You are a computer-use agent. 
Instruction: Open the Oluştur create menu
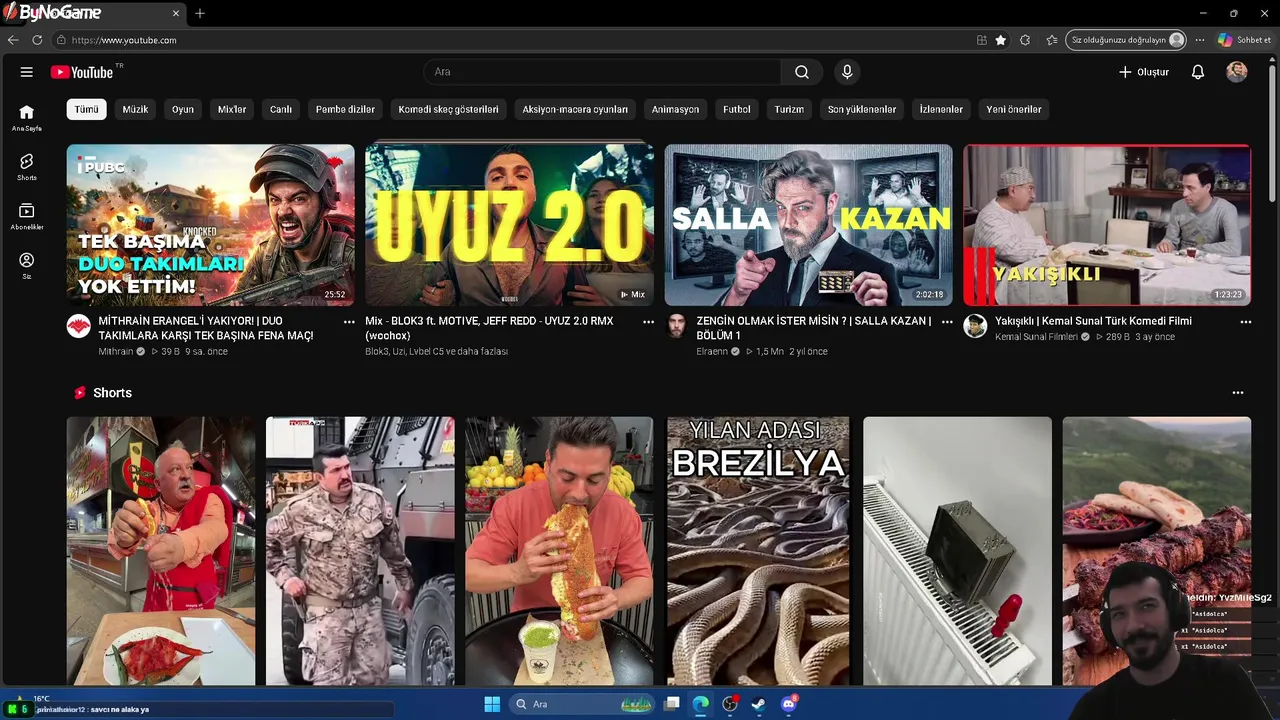[1144, 72]
